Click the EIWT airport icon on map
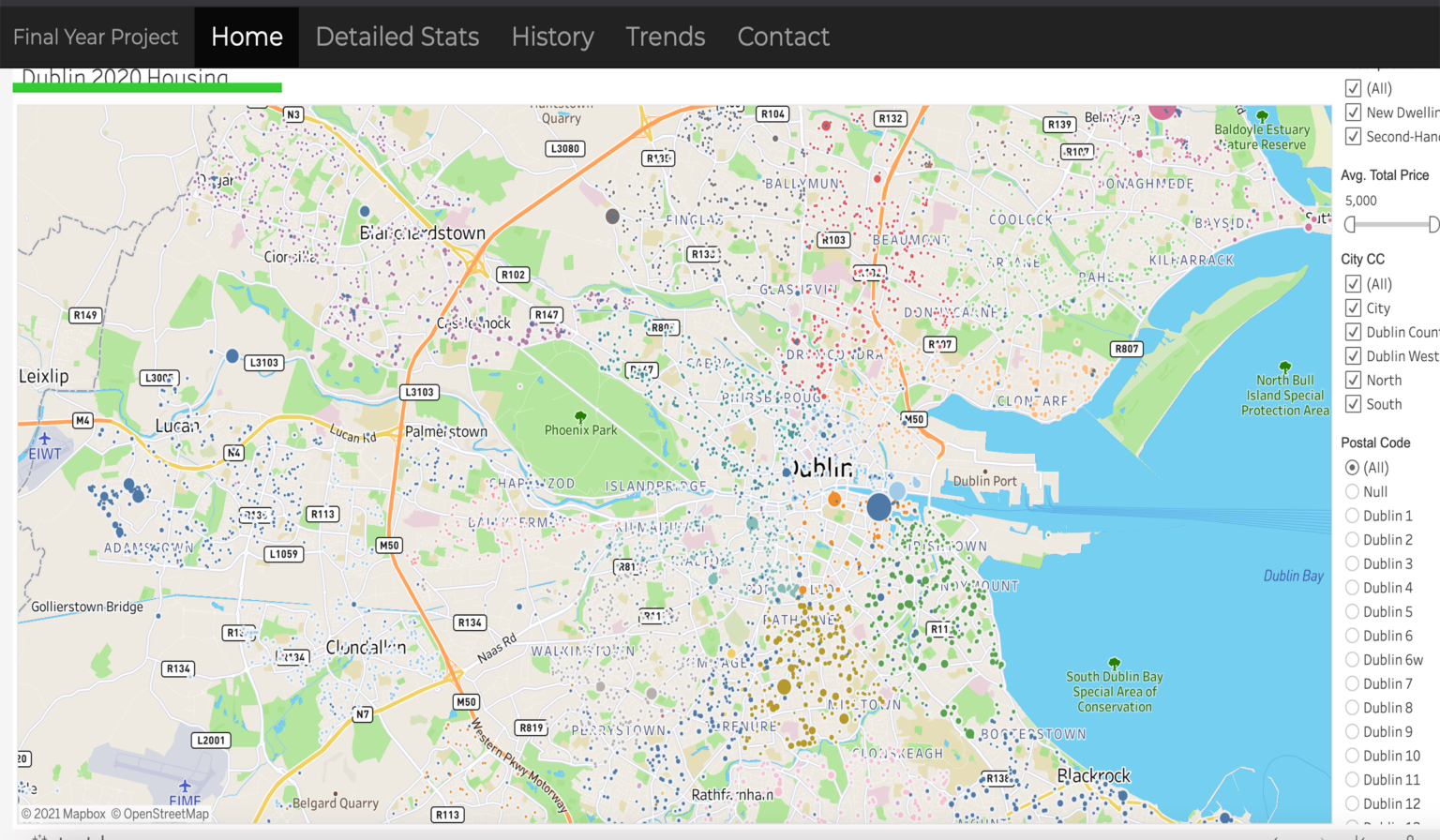This screenshot has width=1440, height=840. 44,439
